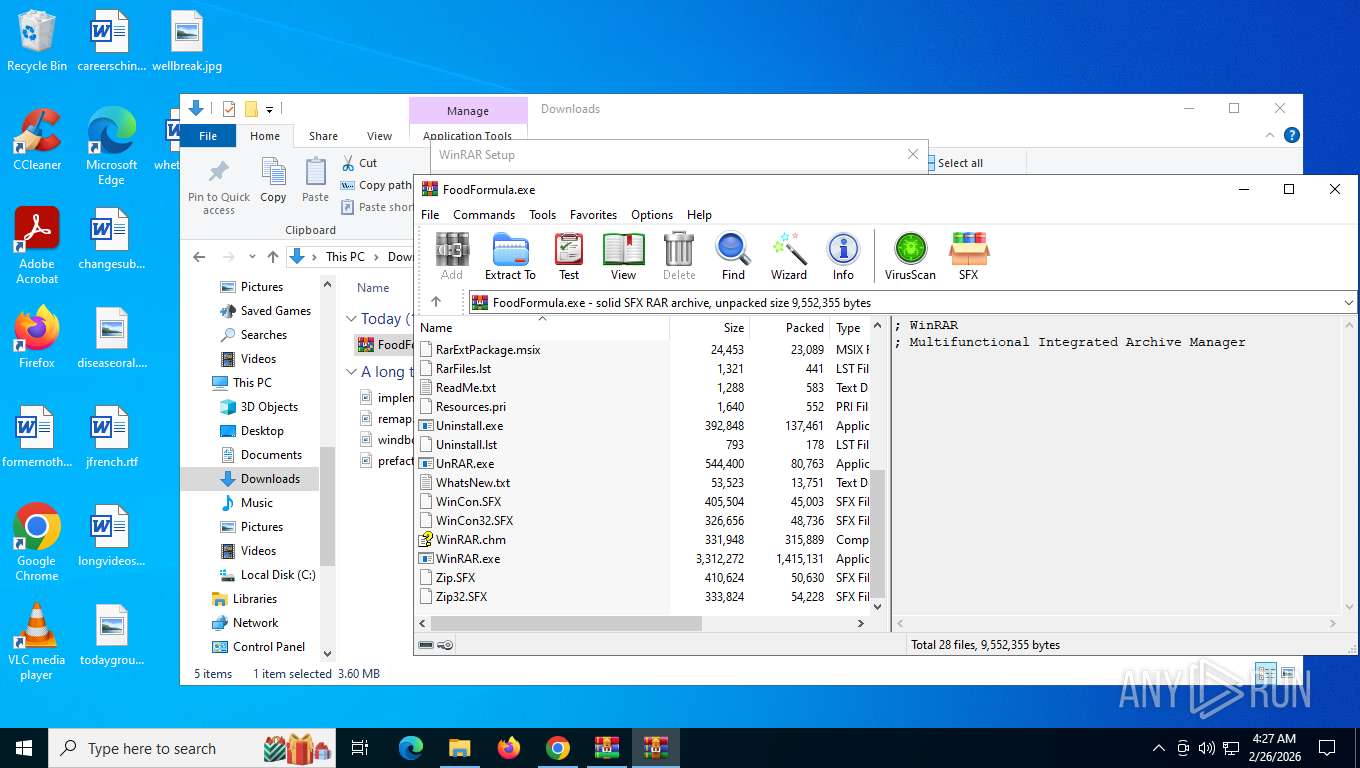Viewport: 1360px width, 768px height.
Task: Open the Tools menu
Action: pyautogui.click(x=542, y=215)
